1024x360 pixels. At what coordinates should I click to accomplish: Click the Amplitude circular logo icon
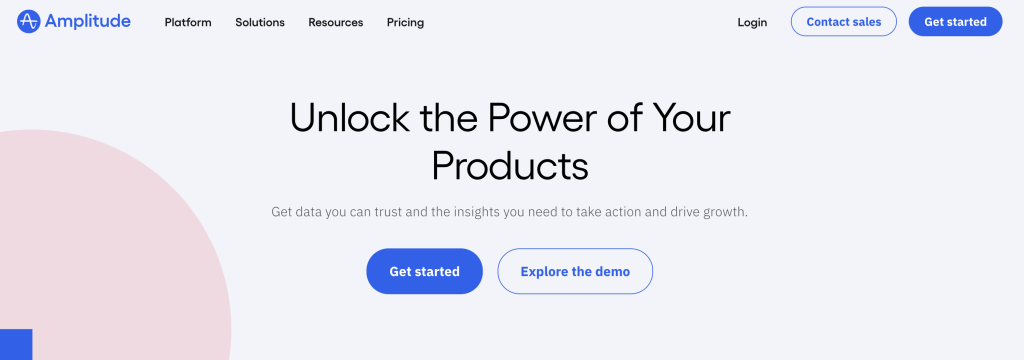point(28,22)
